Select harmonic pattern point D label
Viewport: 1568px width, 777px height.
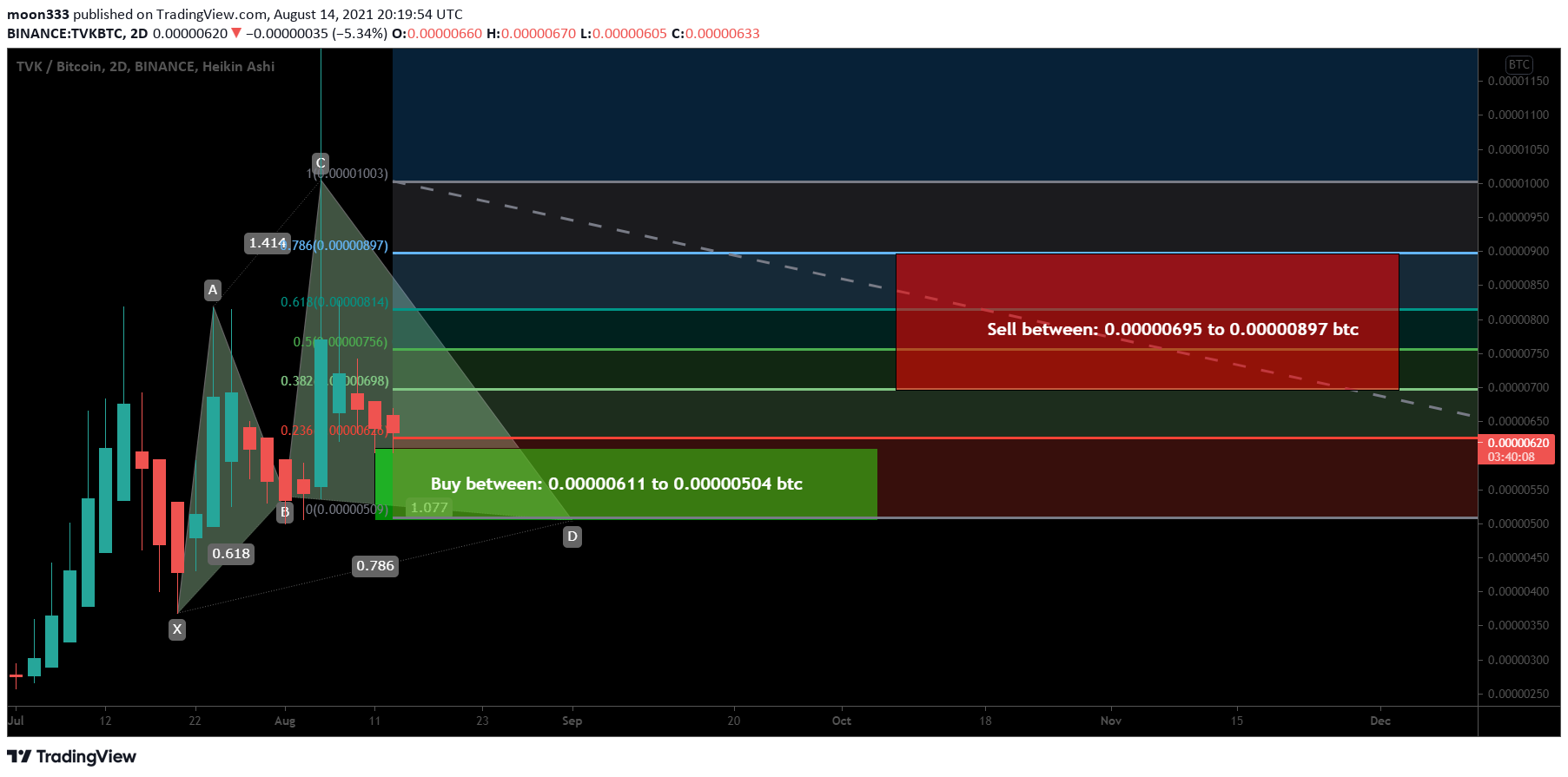[572, 537]
